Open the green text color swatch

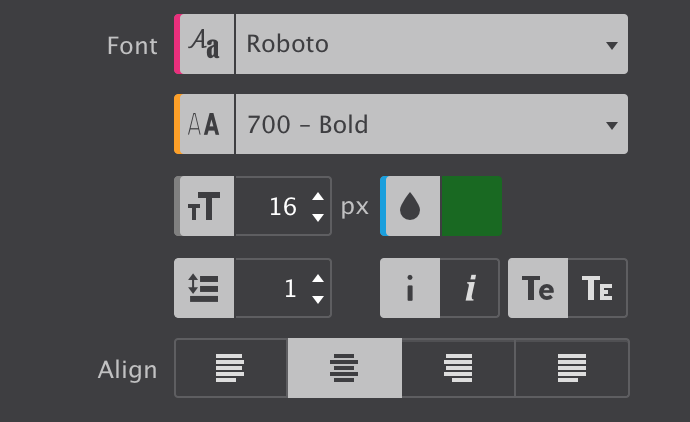pos(471,206)
